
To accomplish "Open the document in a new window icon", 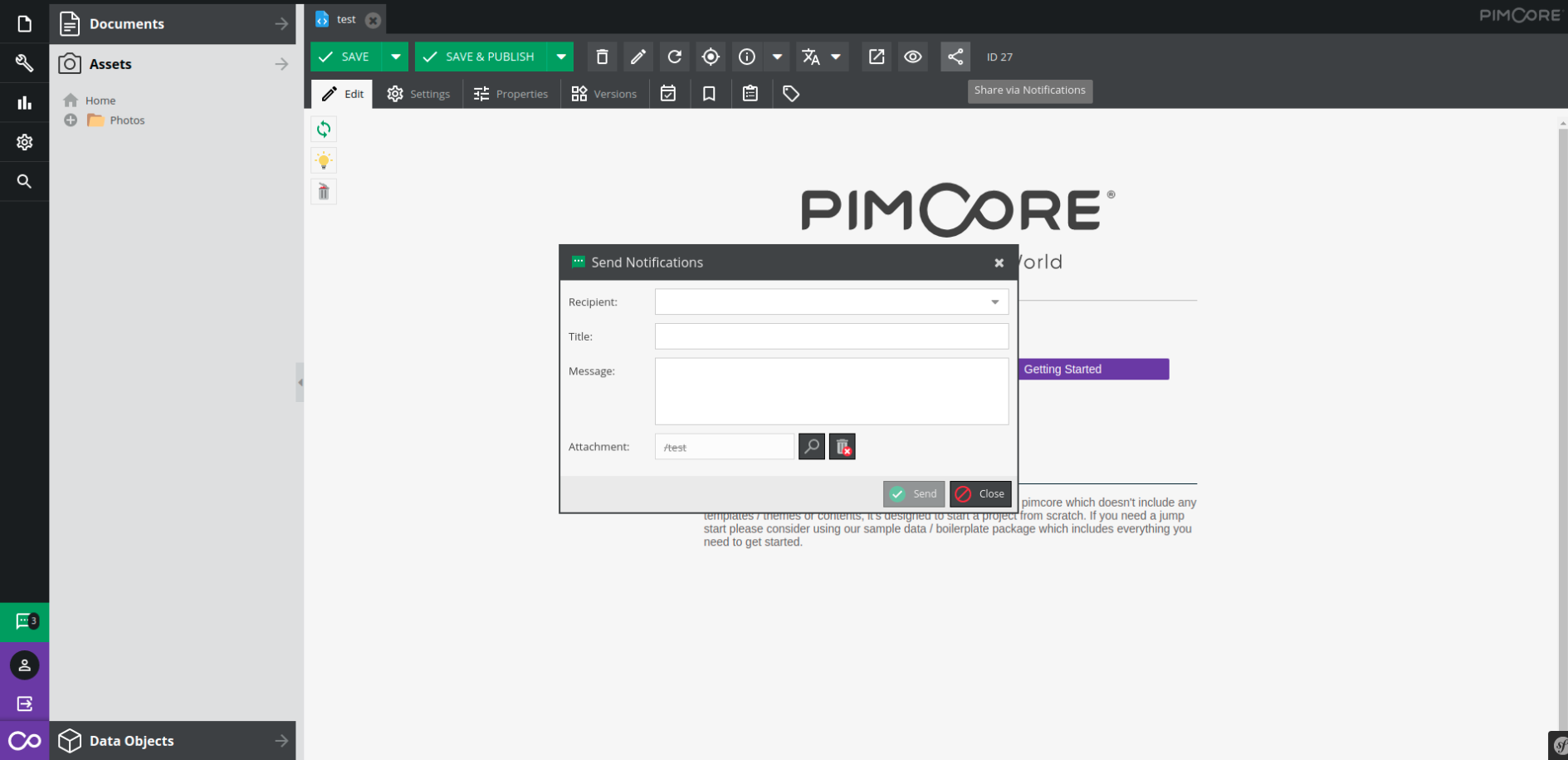I will 877,56.
